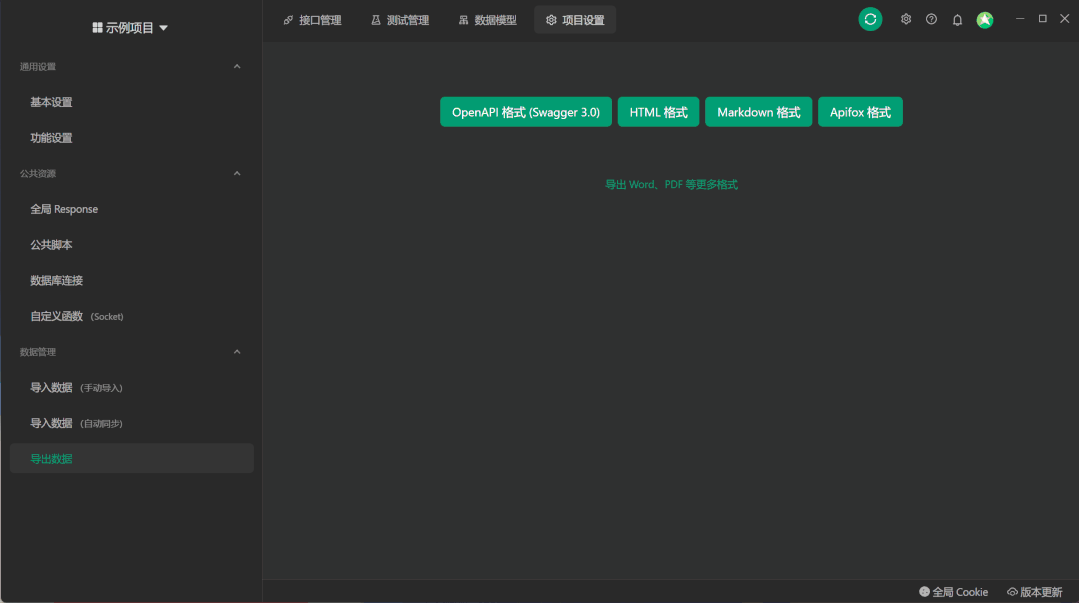Screen dimensions: 1079x603
Task: Click the sync refresh icon in top bar
Action: click(869, 18)
